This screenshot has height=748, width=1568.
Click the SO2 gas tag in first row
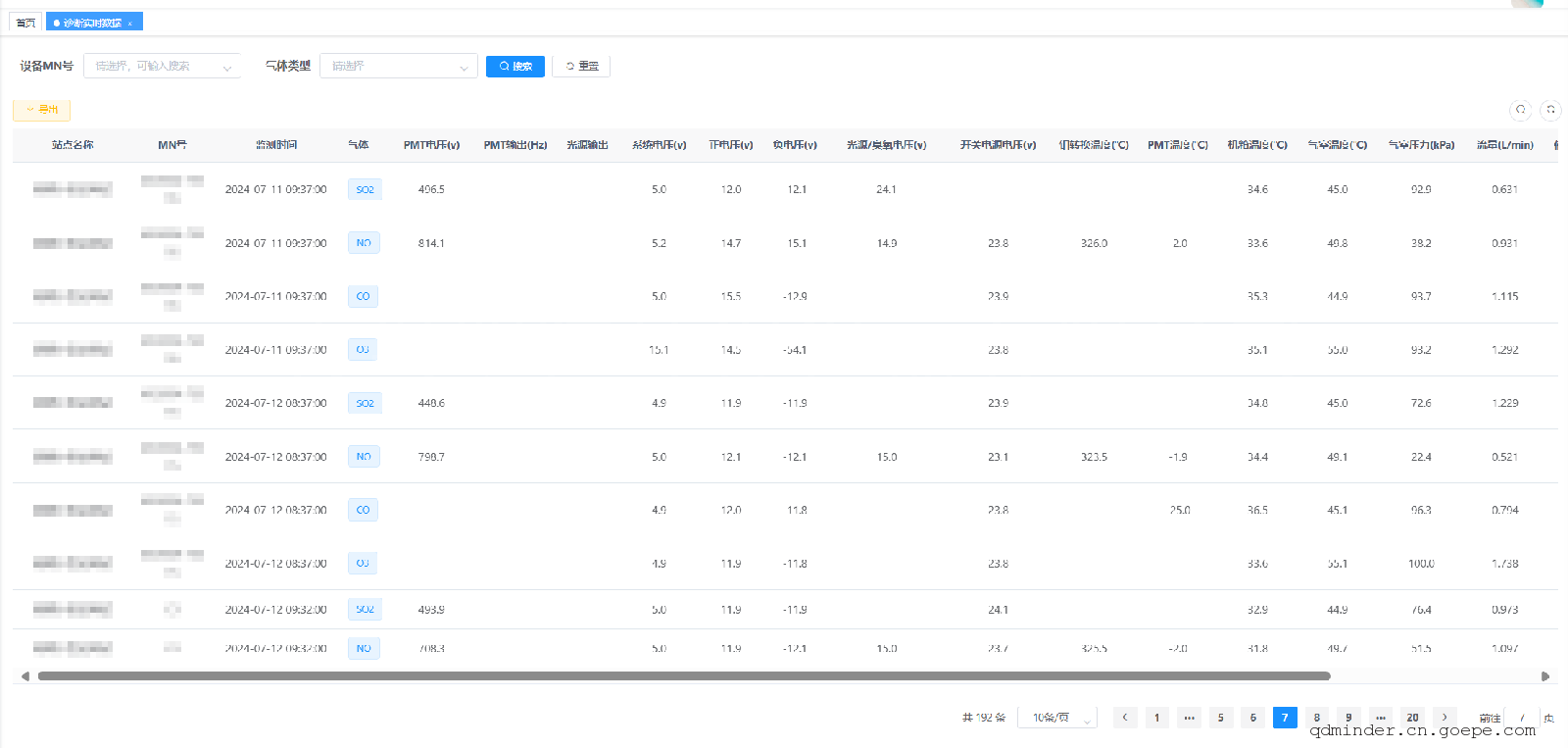pyautogui.click(x=365, y=189)
